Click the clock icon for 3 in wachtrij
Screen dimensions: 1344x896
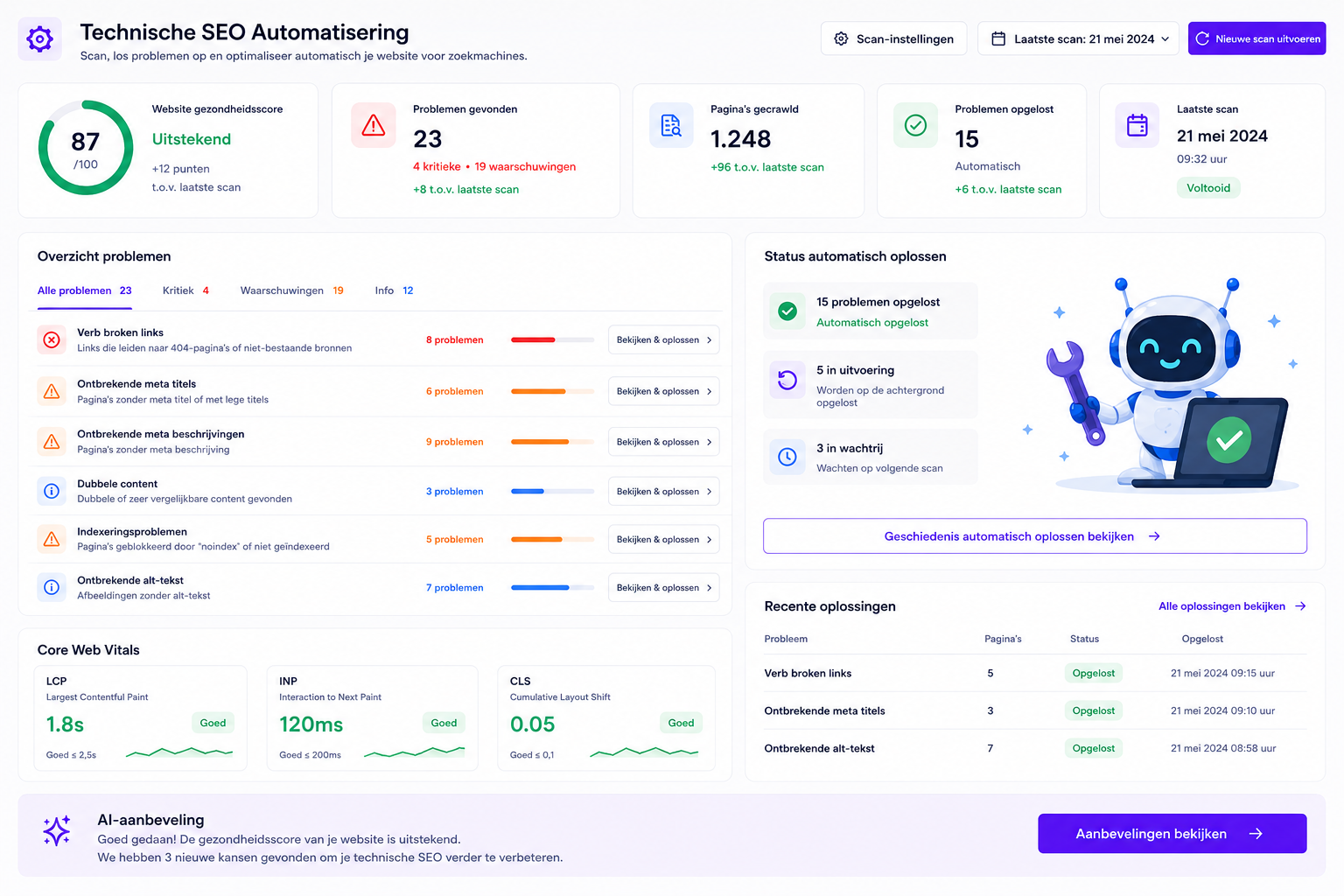tap(787, 457)
